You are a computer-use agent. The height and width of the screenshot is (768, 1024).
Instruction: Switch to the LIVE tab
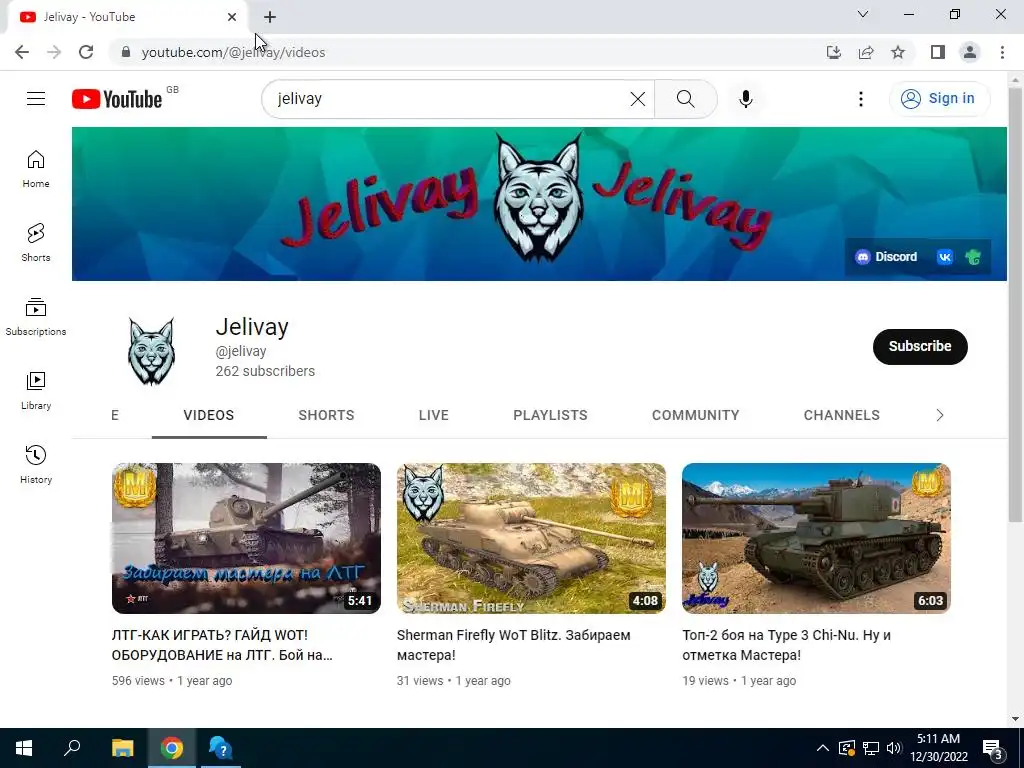434,415
